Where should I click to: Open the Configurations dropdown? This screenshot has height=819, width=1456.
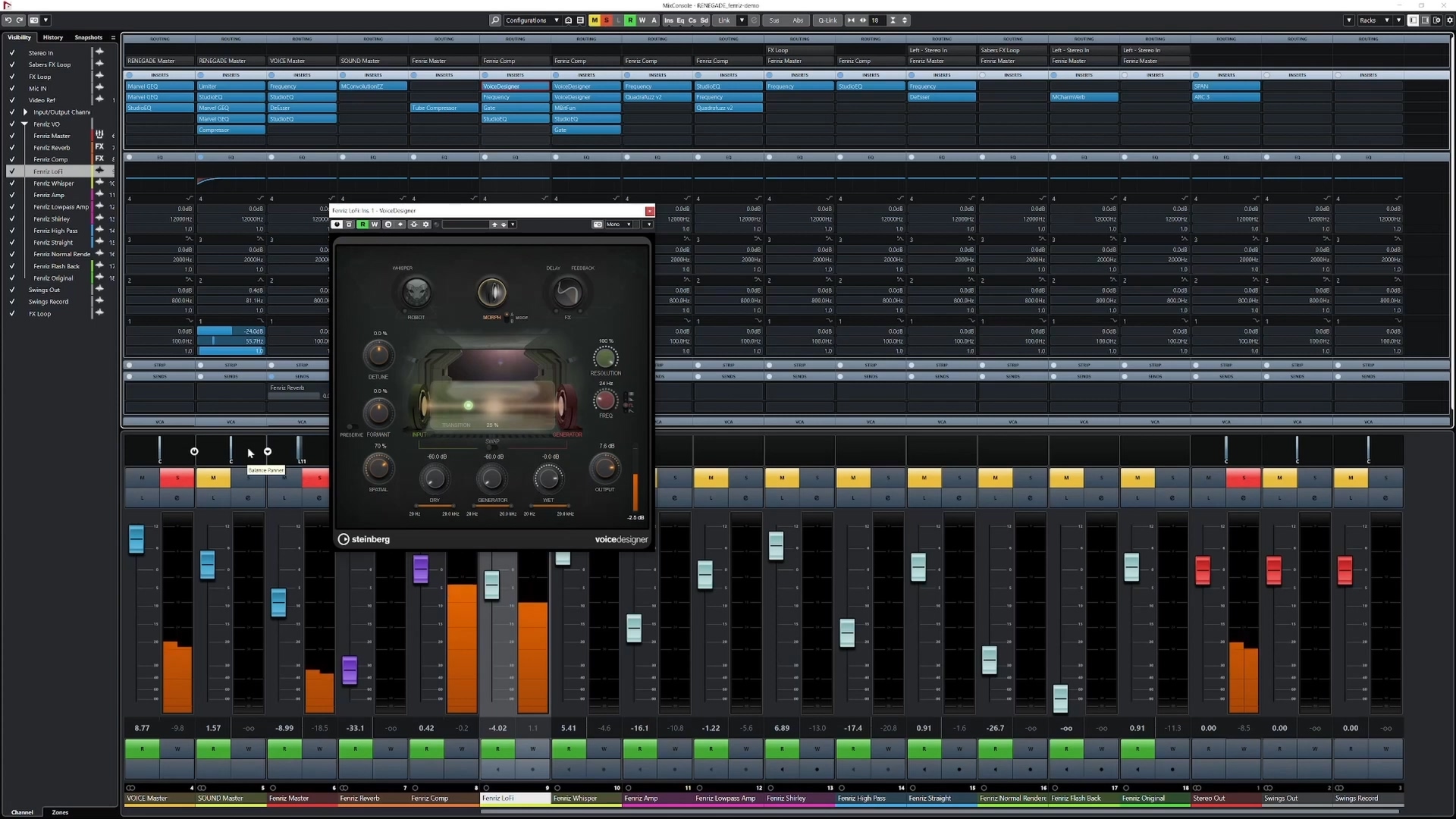pyautogui.click(x=532, y=20)
